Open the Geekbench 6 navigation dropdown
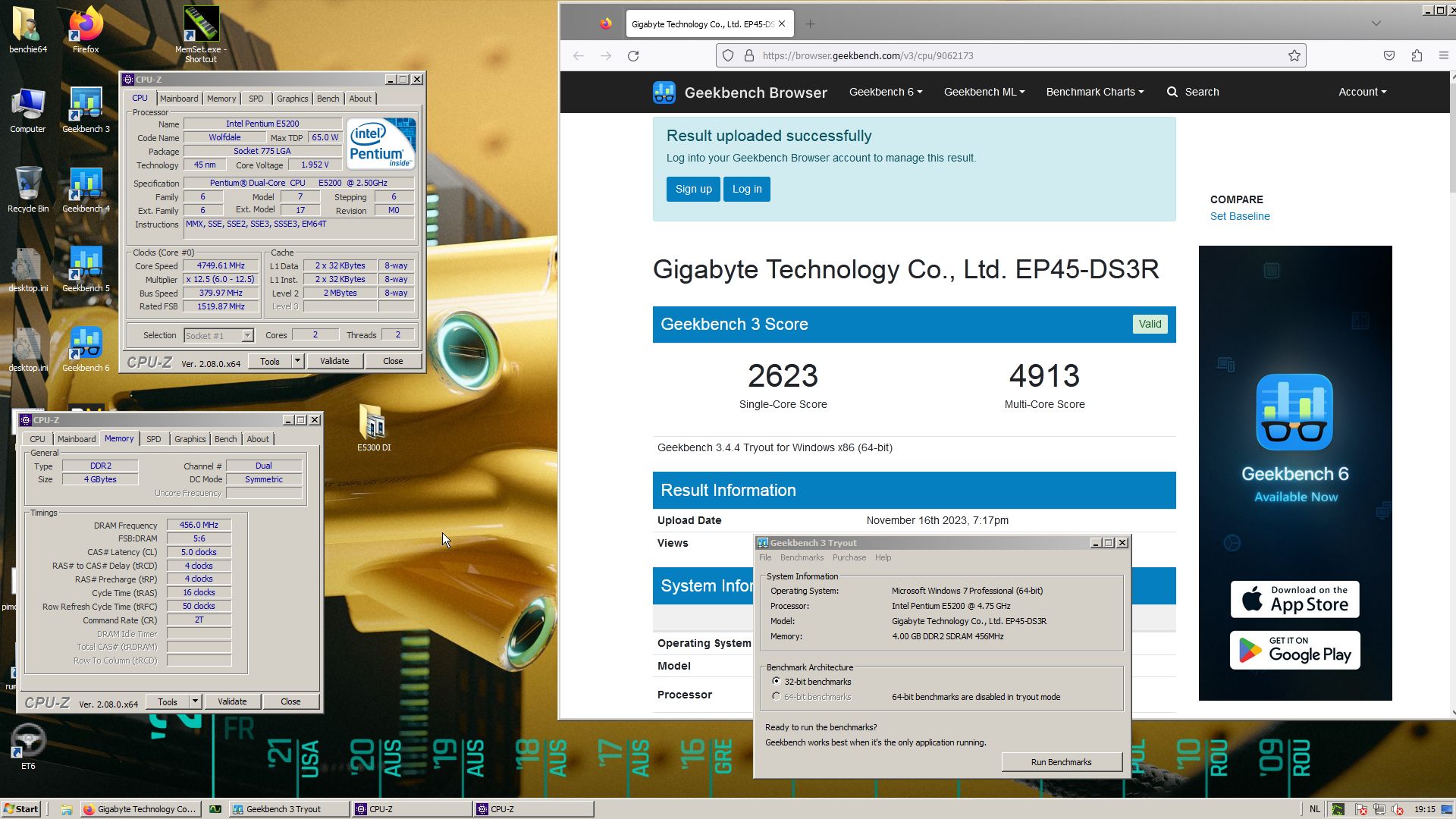This screenshot has height=819, width=1456. point(886,92)
